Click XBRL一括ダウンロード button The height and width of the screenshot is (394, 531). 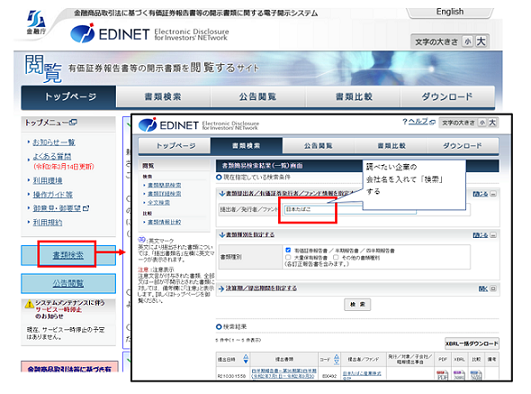(472, 344)
